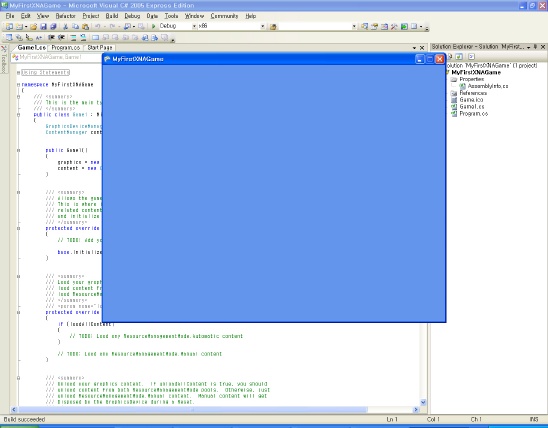
Task: Open the Debug configuration dropdown
Action: pos(194,26)
